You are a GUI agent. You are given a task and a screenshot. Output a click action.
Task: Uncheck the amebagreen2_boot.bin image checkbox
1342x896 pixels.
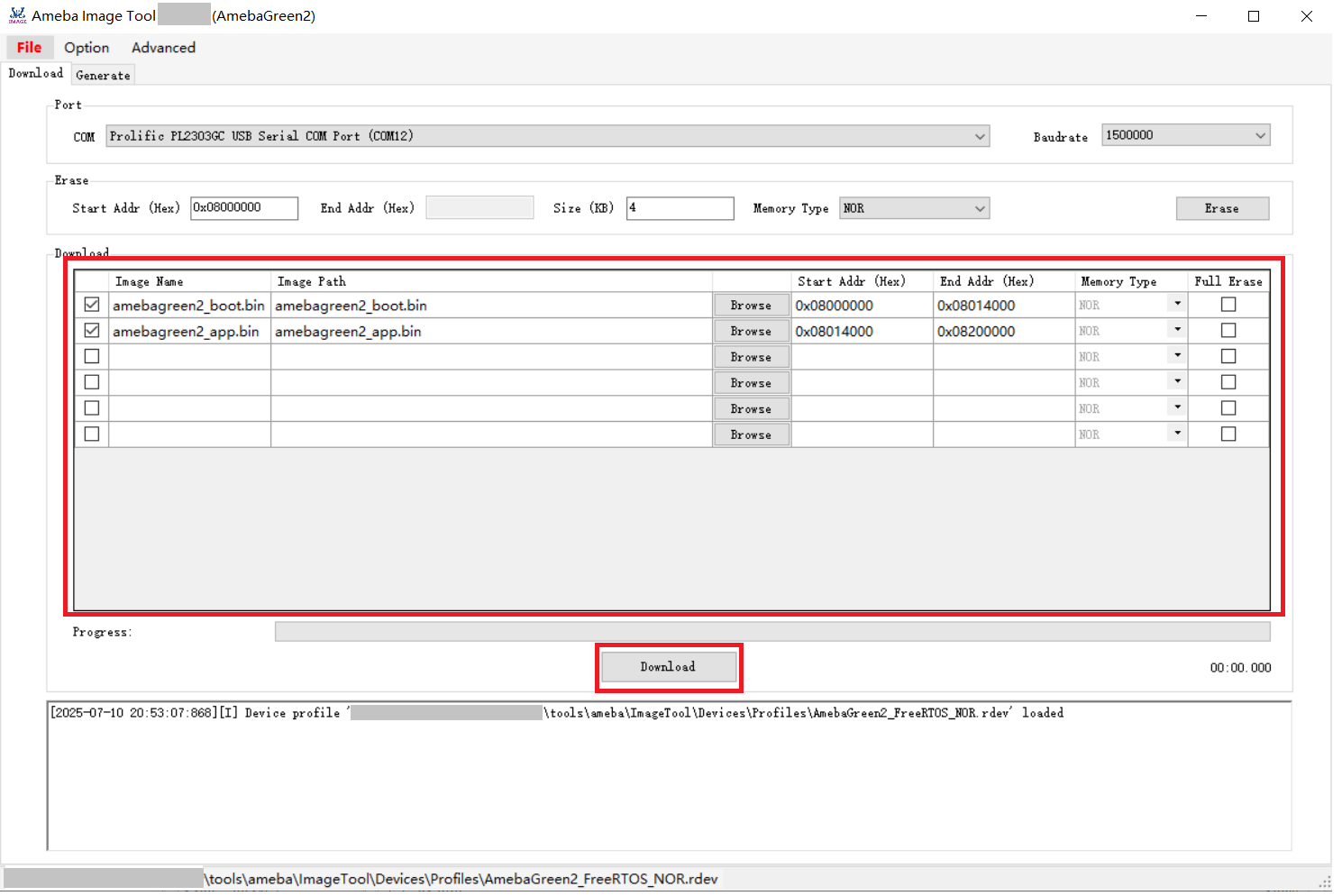point(92,305)
